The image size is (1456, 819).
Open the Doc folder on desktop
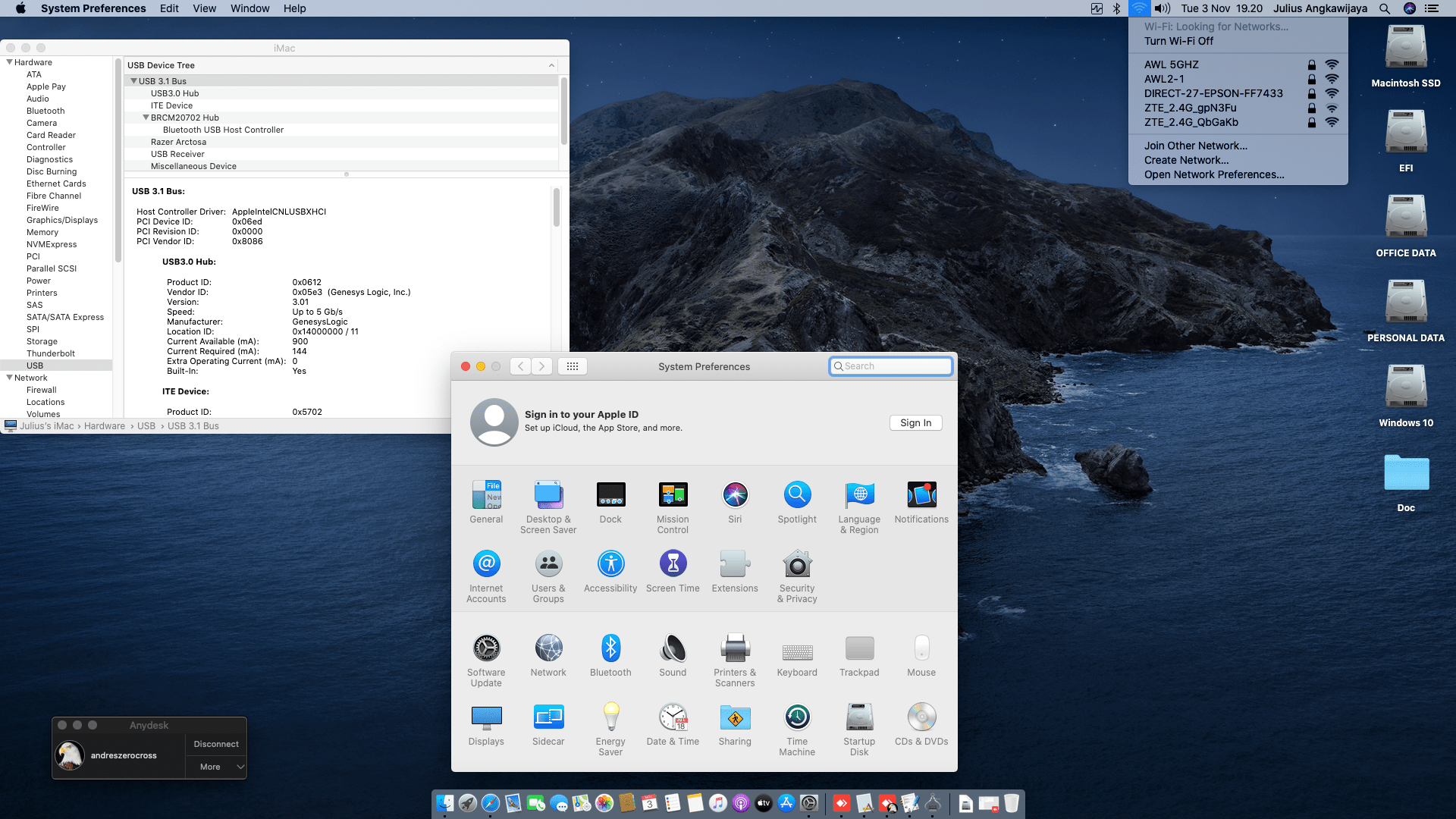click(1406, 482)
